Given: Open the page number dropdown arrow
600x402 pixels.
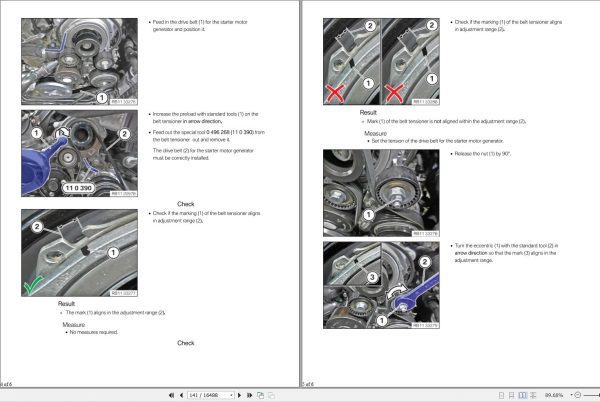Looking at the screenshot, I should (x=232, y=395).
